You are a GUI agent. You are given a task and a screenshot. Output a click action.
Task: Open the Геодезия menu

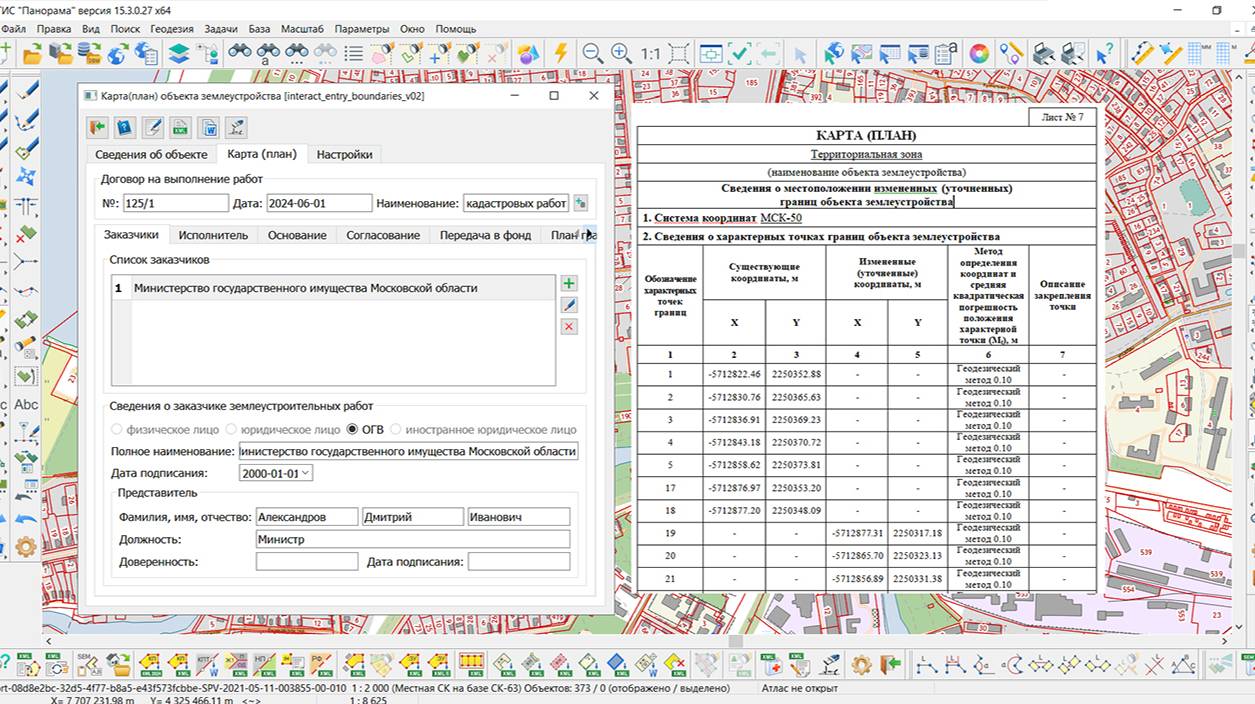(172, 29)
